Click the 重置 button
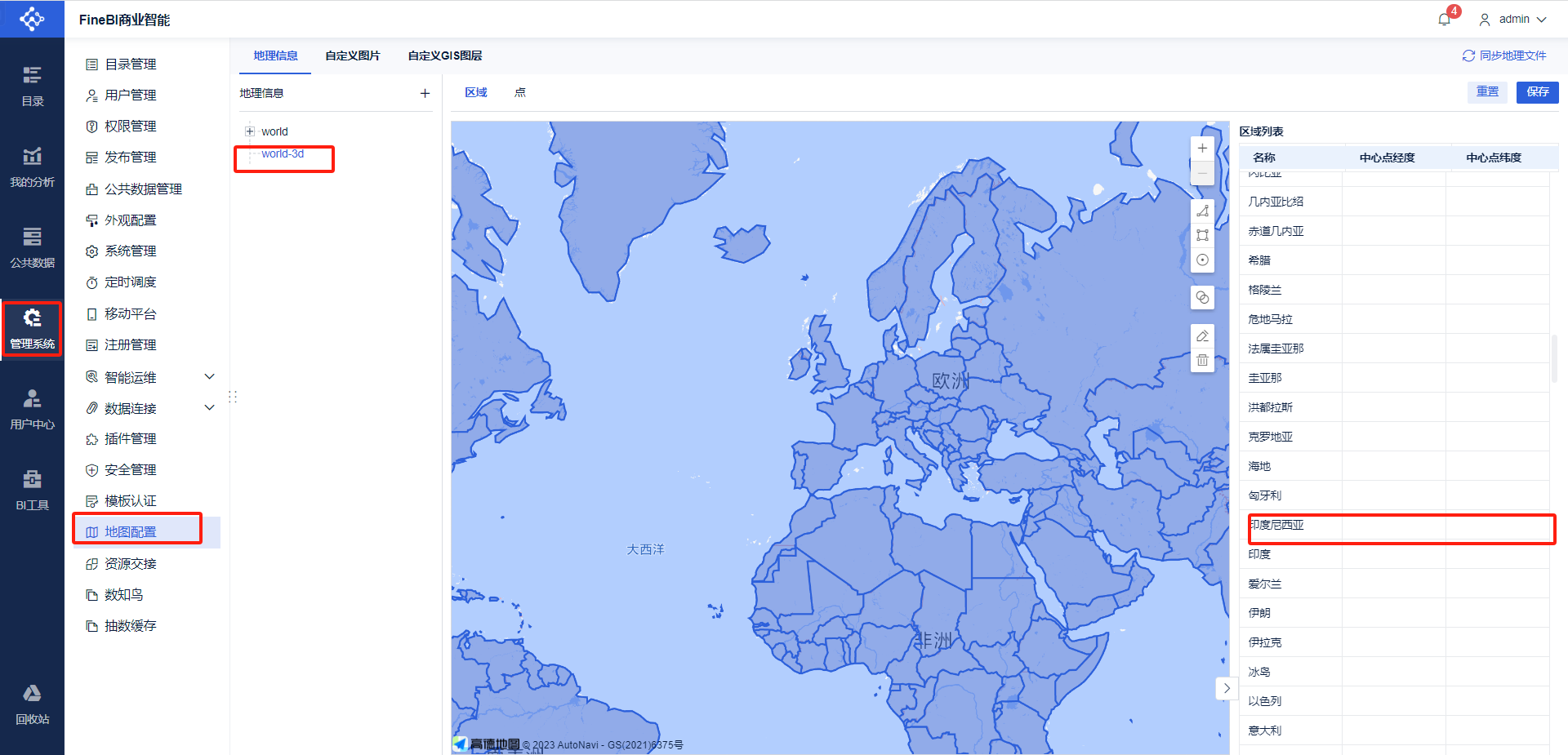The image size is (1568, 755). (x=1487, y=91)
